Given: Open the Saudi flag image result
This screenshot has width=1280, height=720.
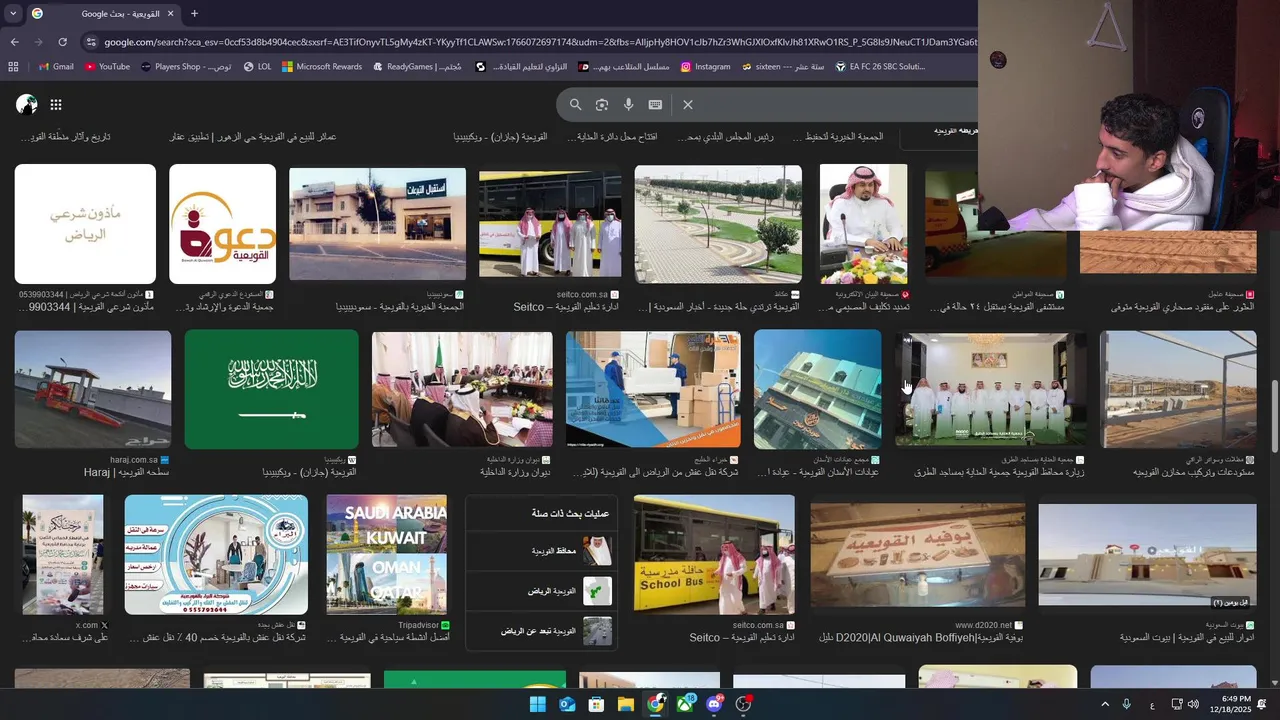Looking at the screenshot, I should pyautogui.click(x=271, y=389).
